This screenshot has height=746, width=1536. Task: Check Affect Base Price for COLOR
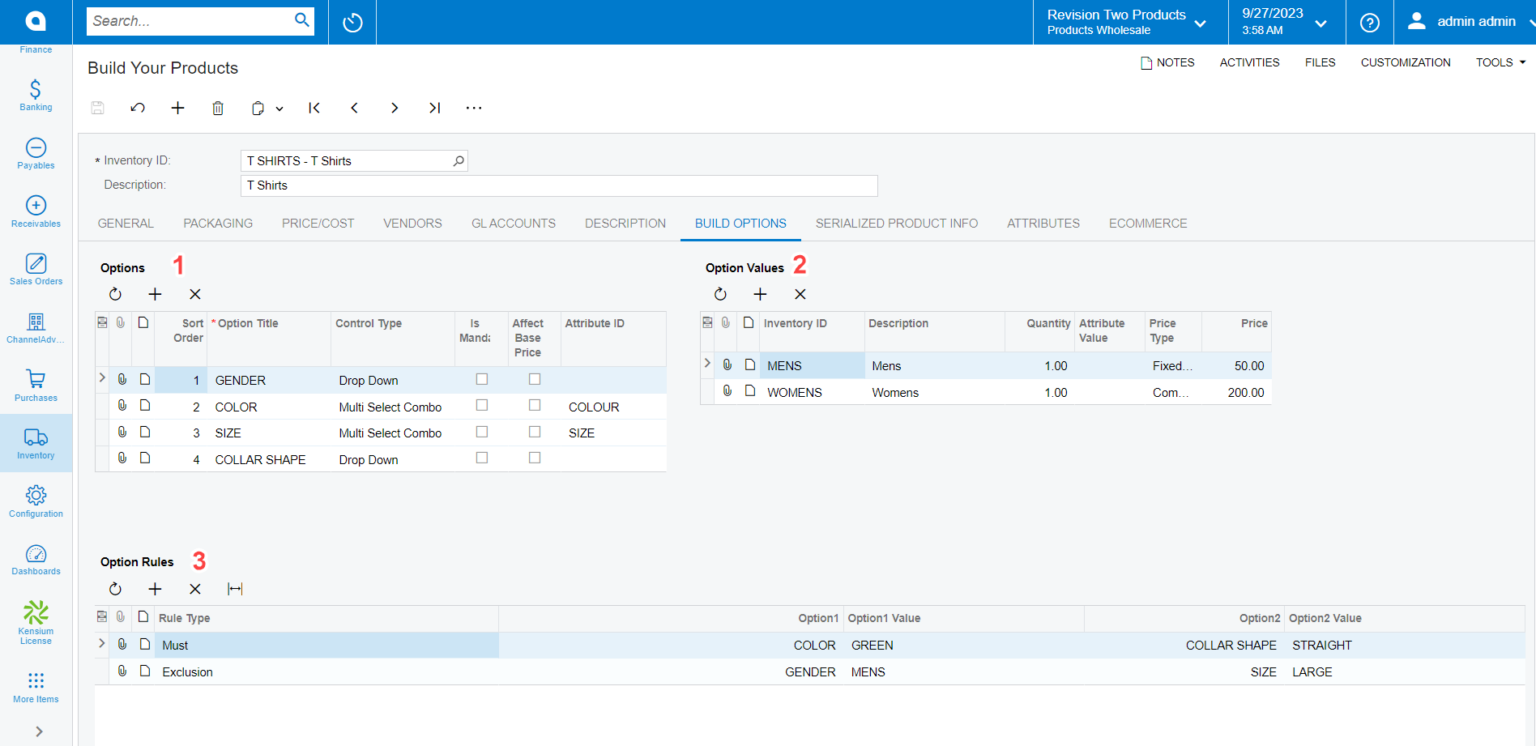pos(534,406)
